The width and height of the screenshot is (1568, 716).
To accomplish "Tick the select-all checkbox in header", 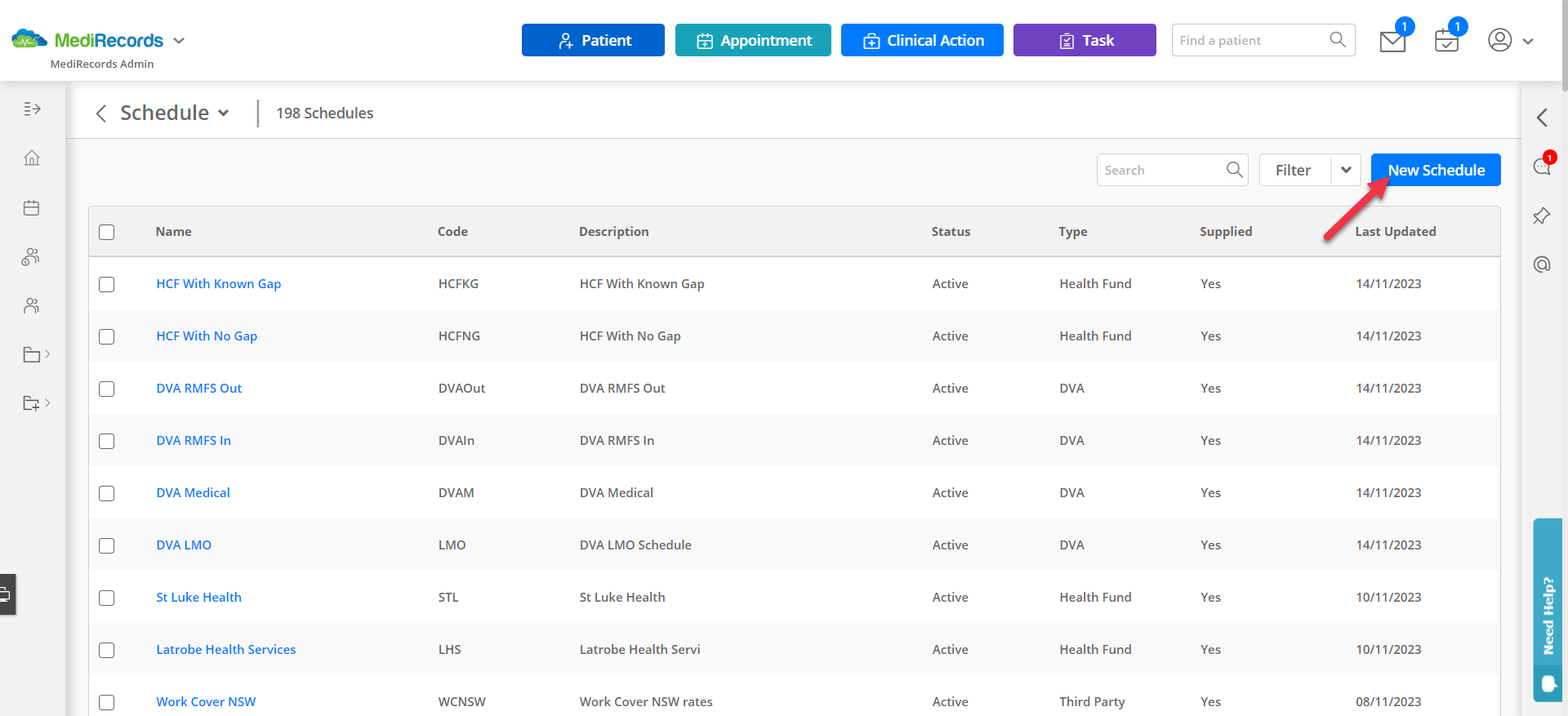I will pyautogui.click(x=107, y=232).
